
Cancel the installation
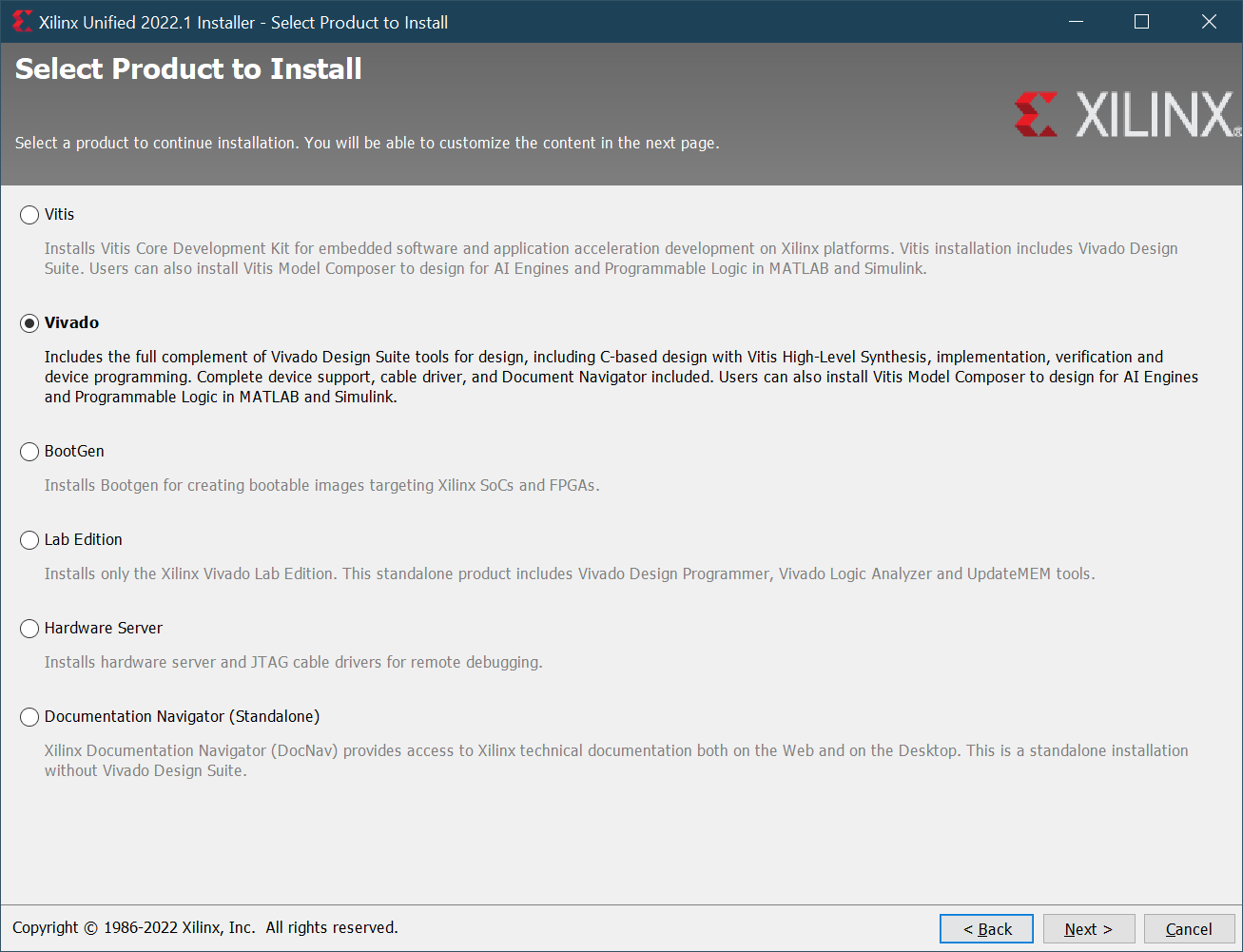[x=1188, y=929]
